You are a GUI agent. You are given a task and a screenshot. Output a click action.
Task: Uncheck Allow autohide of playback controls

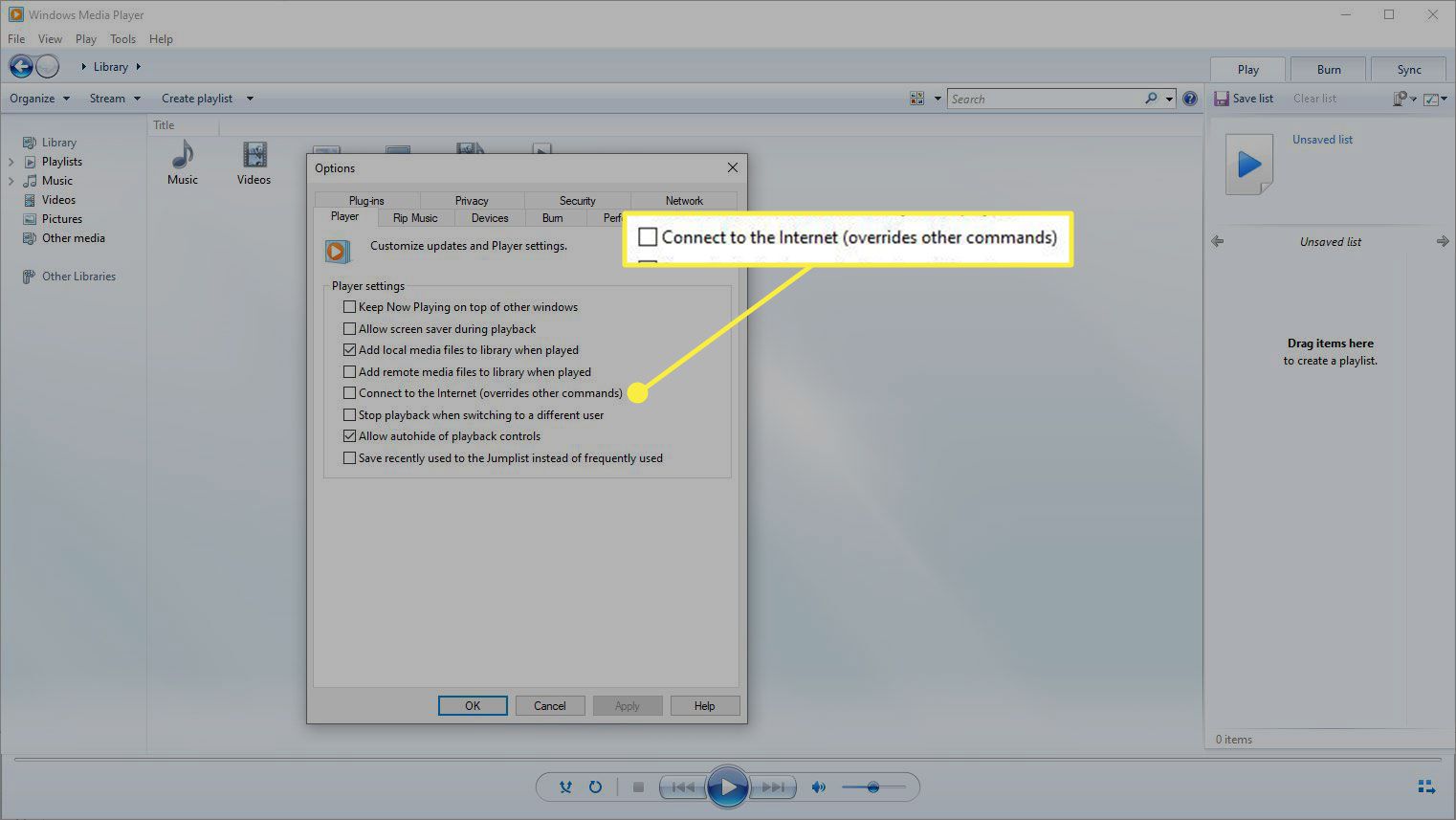coord(349,436)
